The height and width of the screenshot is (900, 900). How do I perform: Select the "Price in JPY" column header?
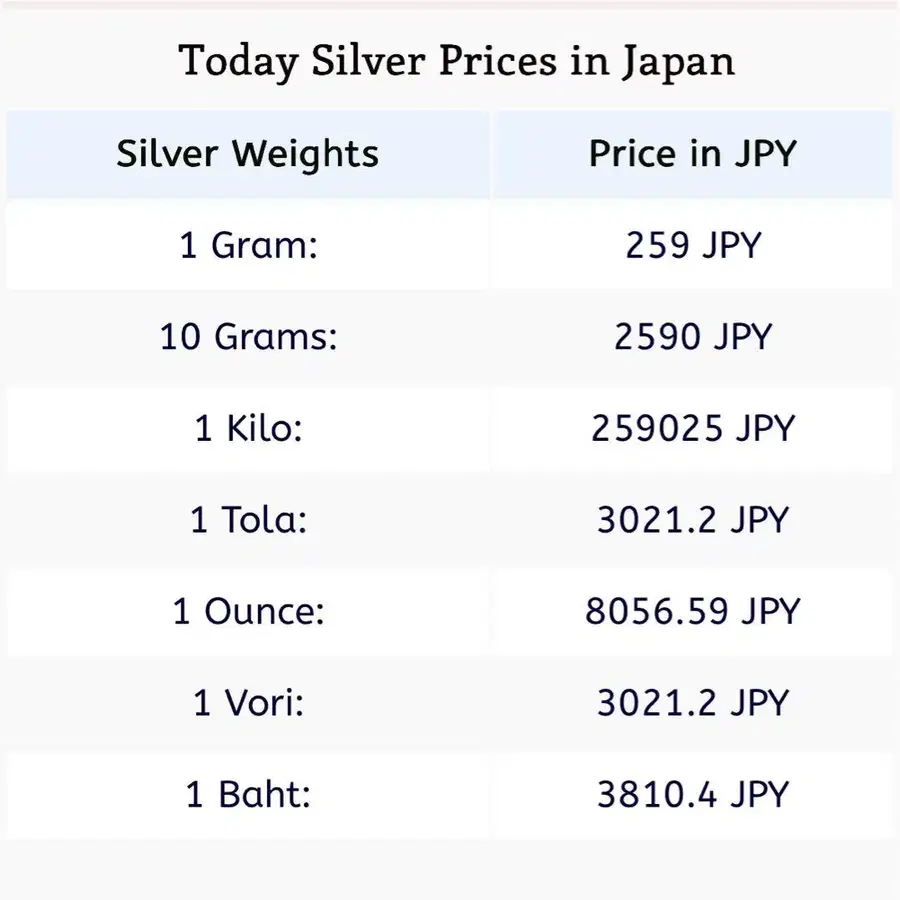[692, 154]
